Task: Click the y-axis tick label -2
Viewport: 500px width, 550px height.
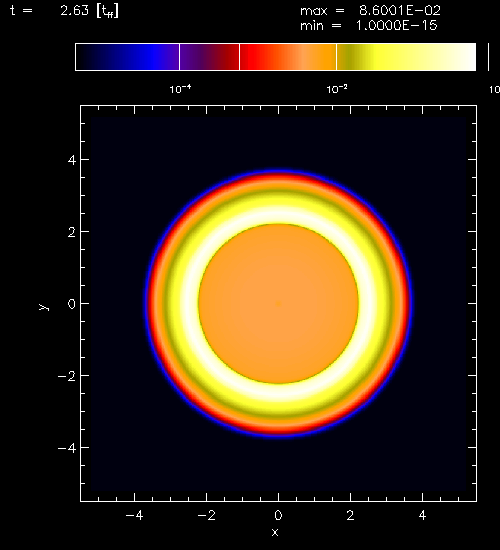Action: pos(67,376)
